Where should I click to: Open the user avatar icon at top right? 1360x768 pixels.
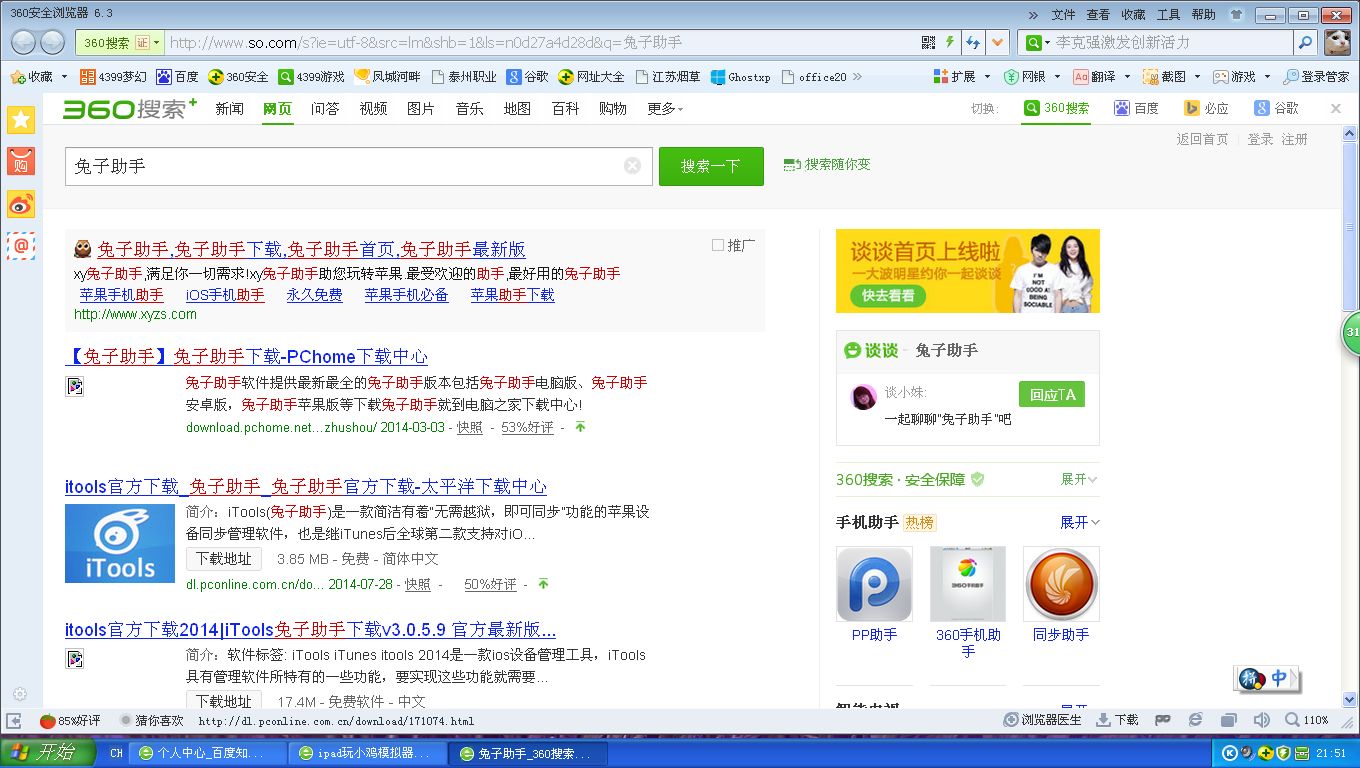click(1337, 42)
